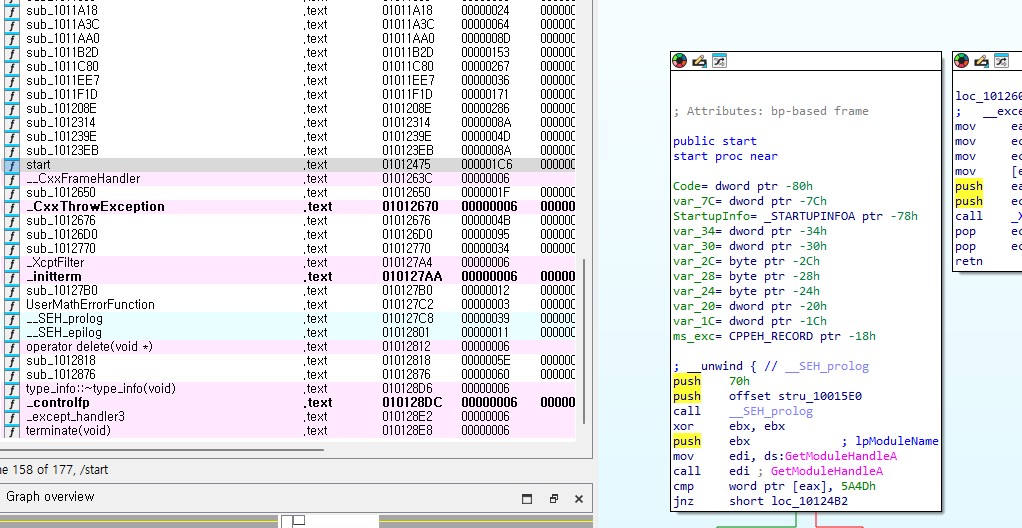Viewport: 1022px width, 528px height.
Task: Click the function icon beside _initterm row
Action: pyautogui.click(x=12, y=277)
